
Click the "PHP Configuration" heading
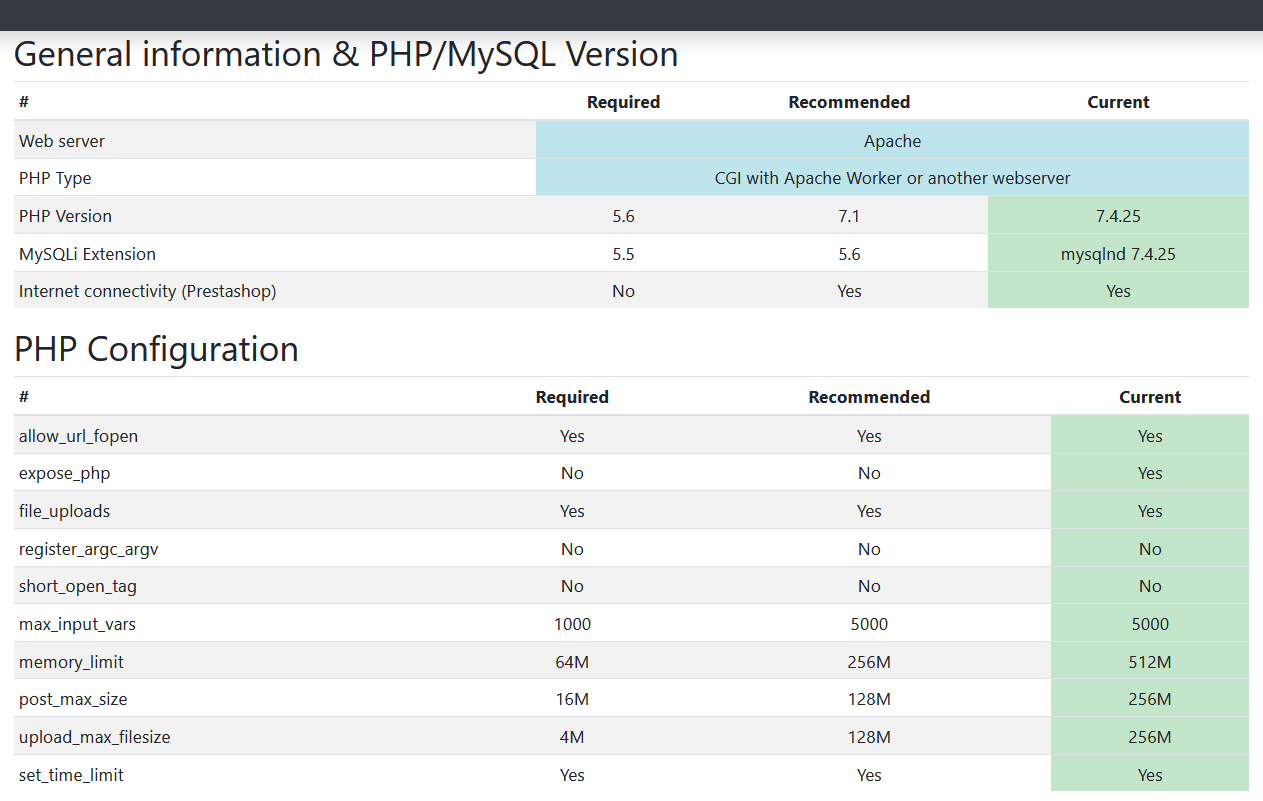click(x=156, y=349)
